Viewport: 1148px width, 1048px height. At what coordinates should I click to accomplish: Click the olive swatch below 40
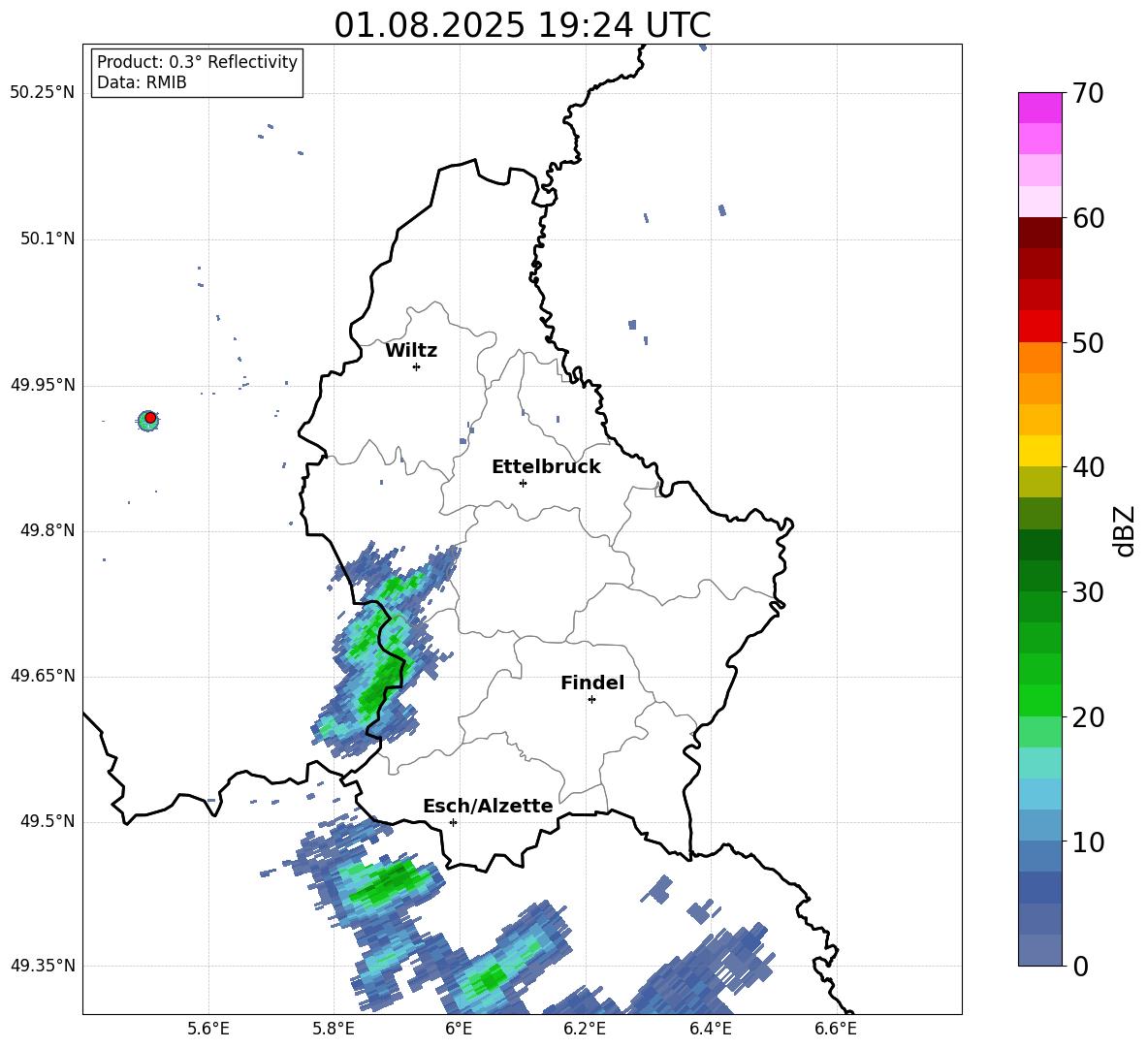[x=1039, y=482]
